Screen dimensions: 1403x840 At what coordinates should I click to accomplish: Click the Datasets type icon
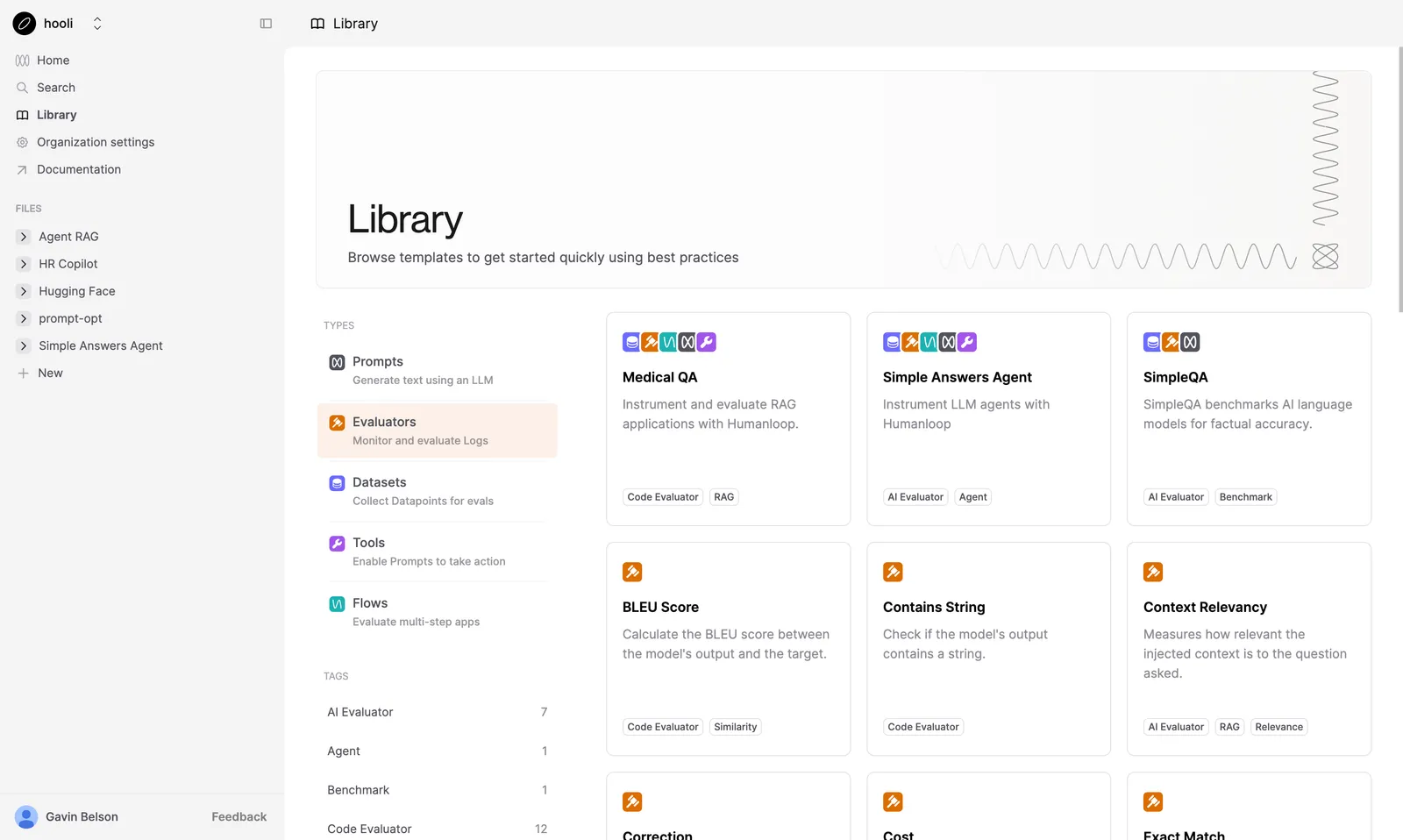pyautogui.click(x=337, y=483)
